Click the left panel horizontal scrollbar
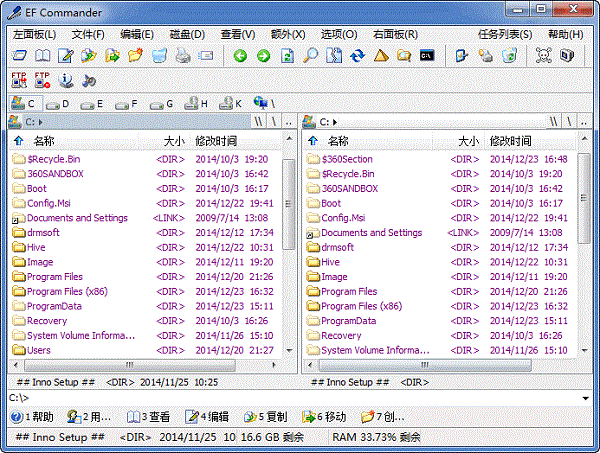The width and height of the screenshot is (600, 453). point(150,365)
